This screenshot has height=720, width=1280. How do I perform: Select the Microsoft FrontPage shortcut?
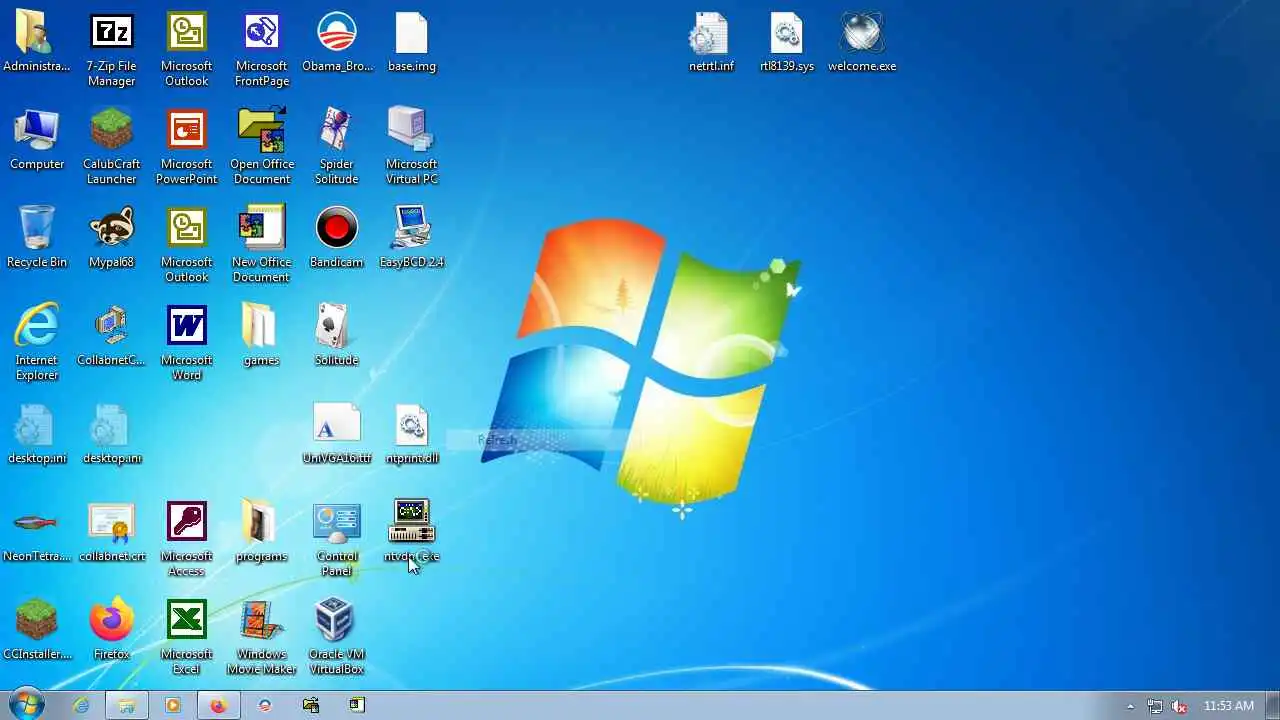(x=261, y=49)
